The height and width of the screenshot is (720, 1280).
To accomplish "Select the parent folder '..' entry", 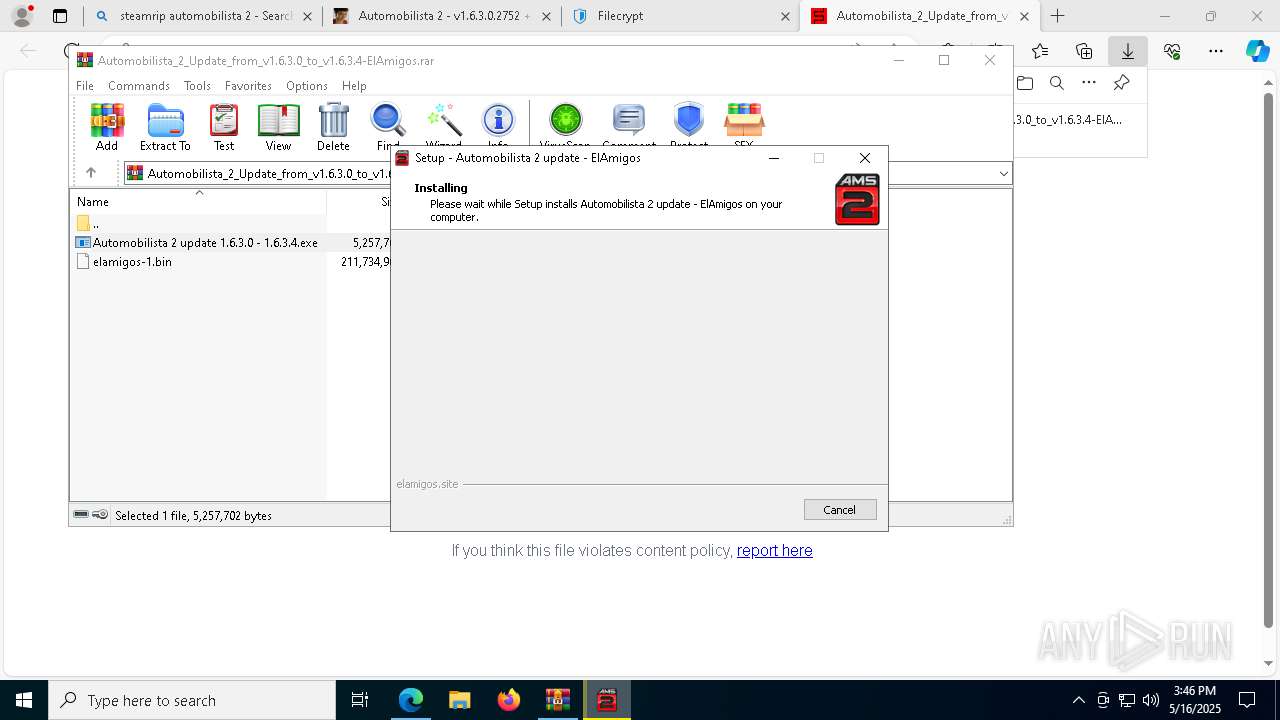I will pyautogui.click(x=88, y=223).
